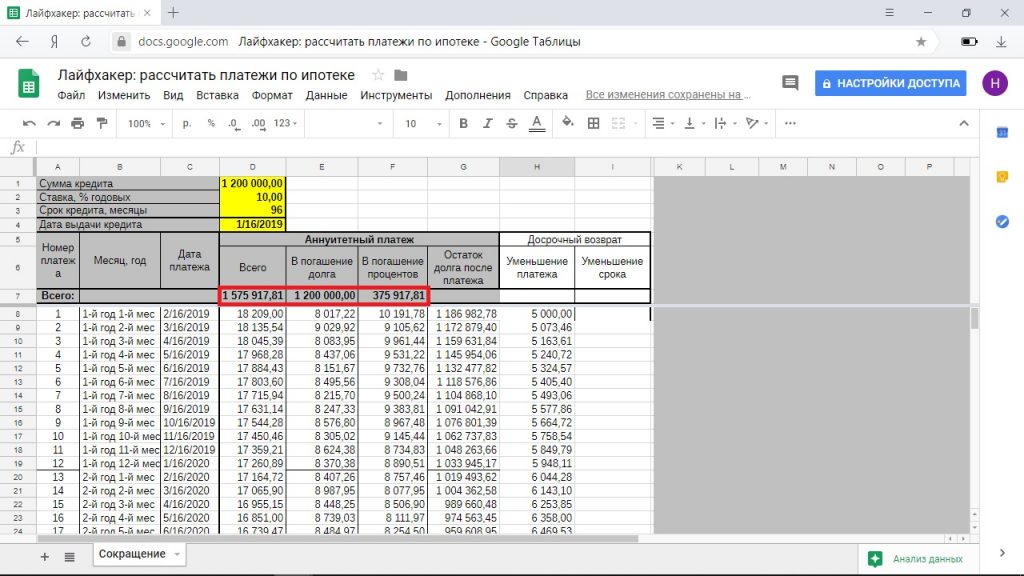Screen dimensions: 1024x576
Task: Open the fill color bucket icon
Action: [x=568, y=123]
